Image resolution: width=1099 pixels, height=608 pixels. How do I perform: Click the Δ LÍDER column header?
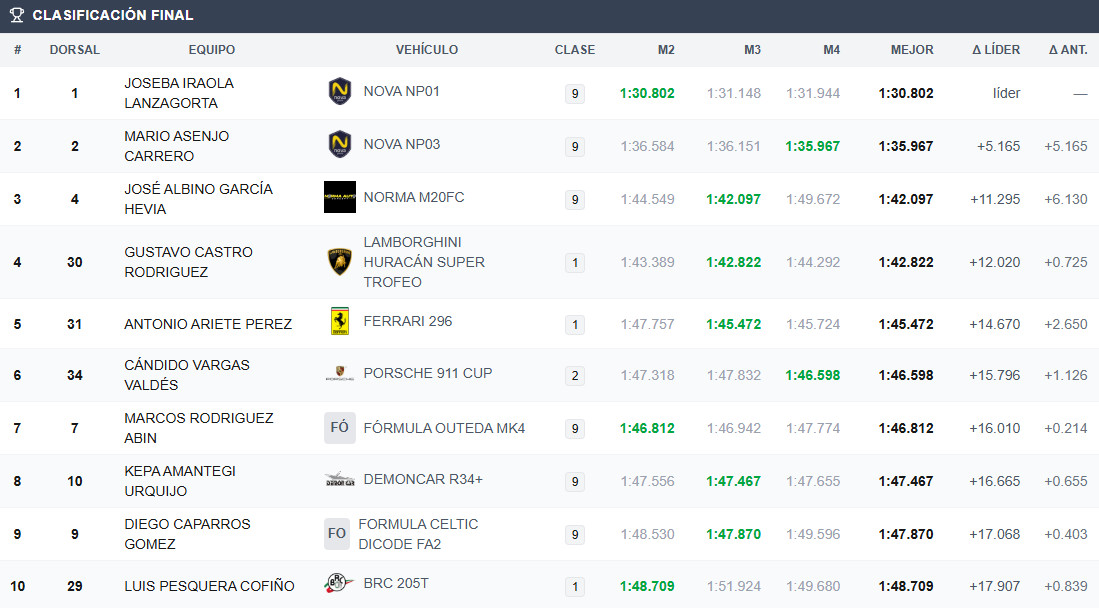click(996, 50)
